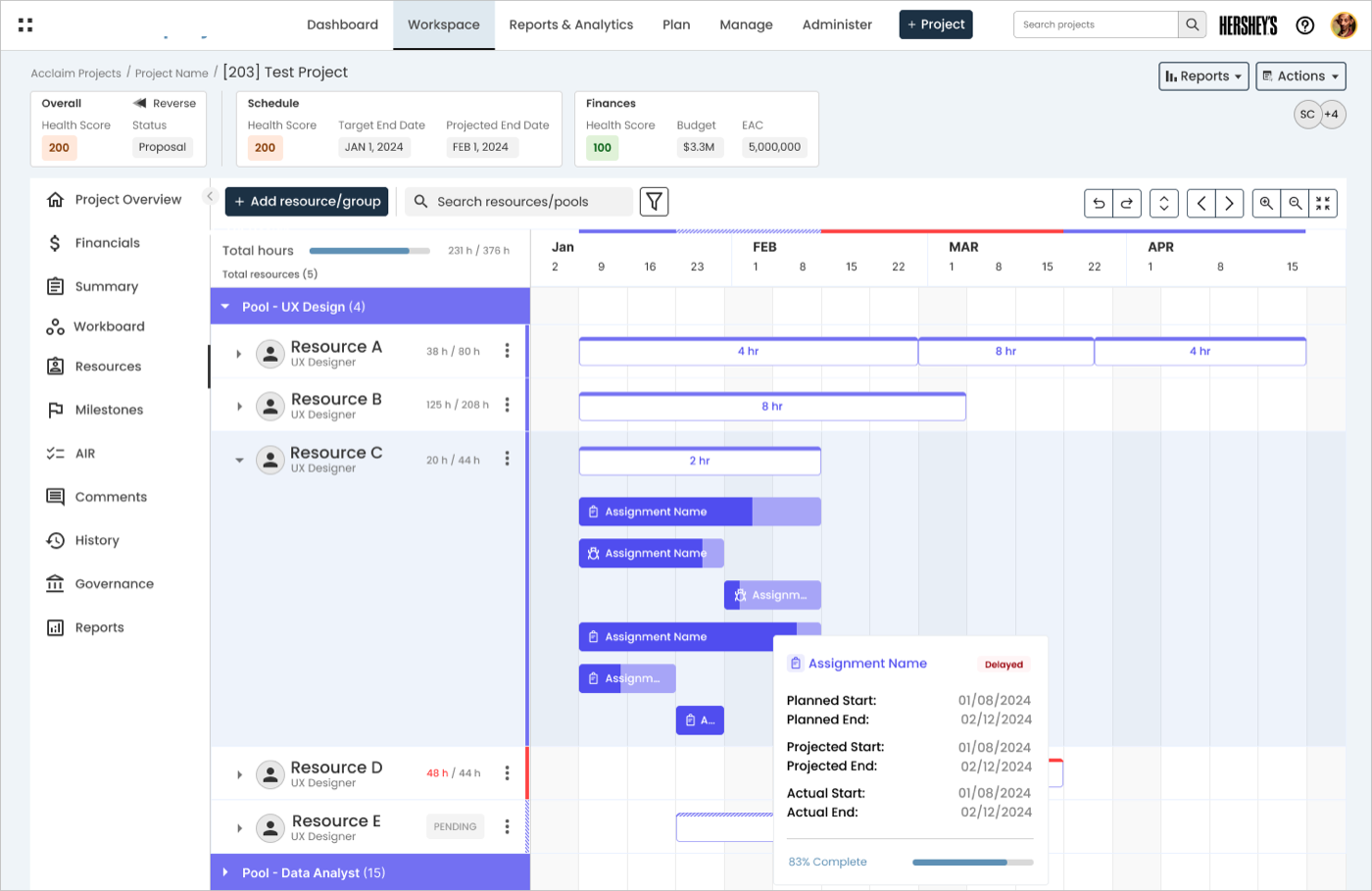Open Resource A three-dot menu
1372x891 pixels.
[507, 351]
